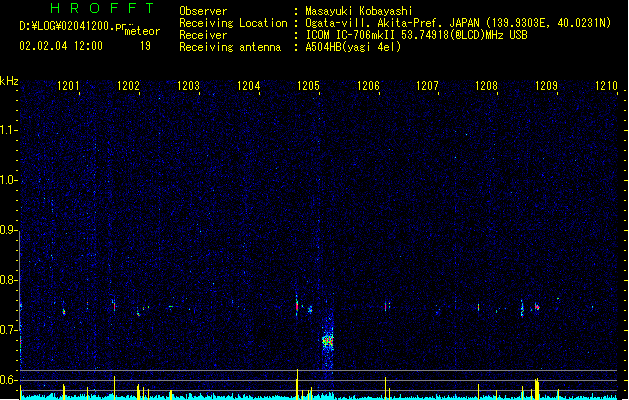Click the 1210 time marker
This screenshot has height=400, width=629.
(x=606, y=85)
